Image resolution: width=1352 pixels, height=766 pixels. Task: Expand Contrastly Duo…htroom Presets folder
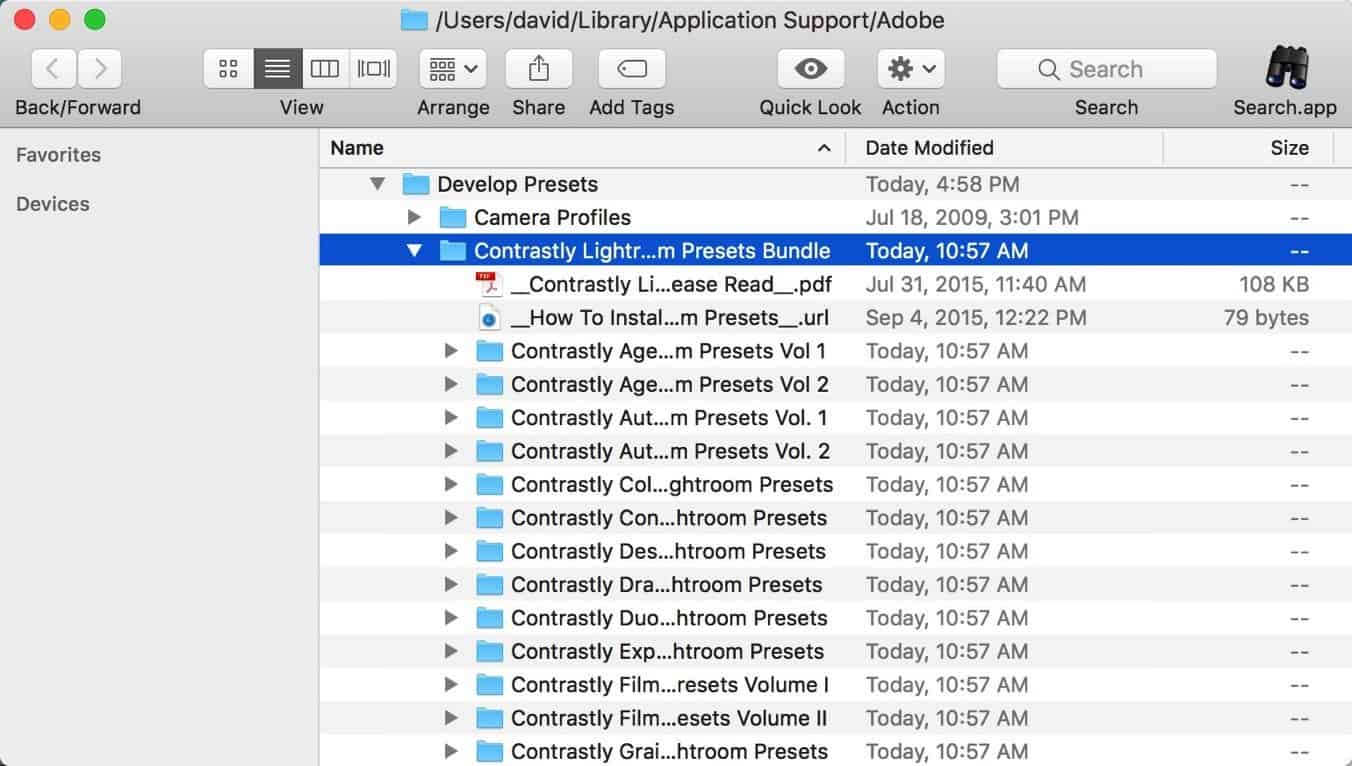tap(451, 618)
